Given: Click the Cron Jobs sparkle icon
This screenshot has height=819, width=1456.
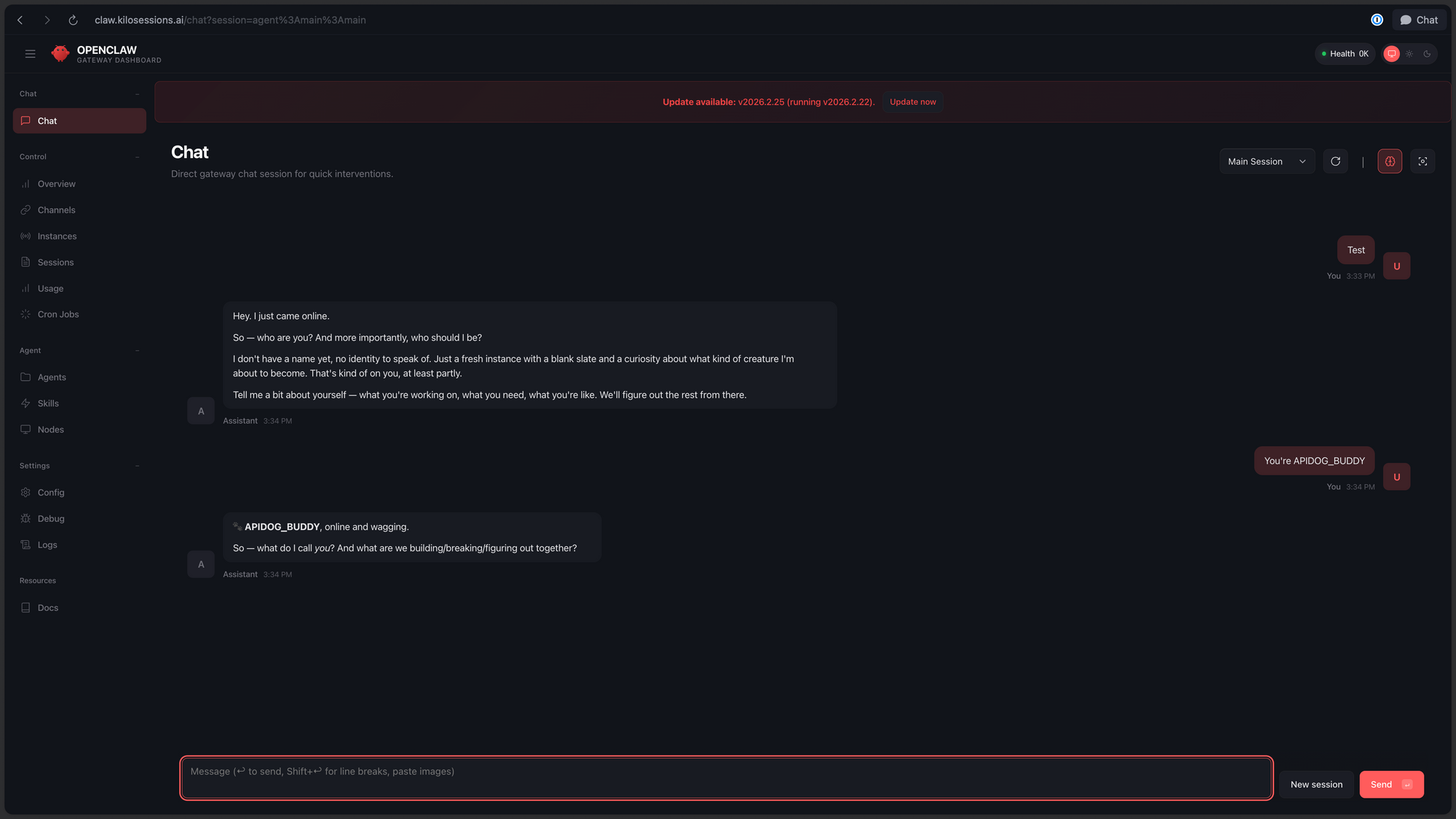Looking at the screenshot, I should [x=25, y=314].
